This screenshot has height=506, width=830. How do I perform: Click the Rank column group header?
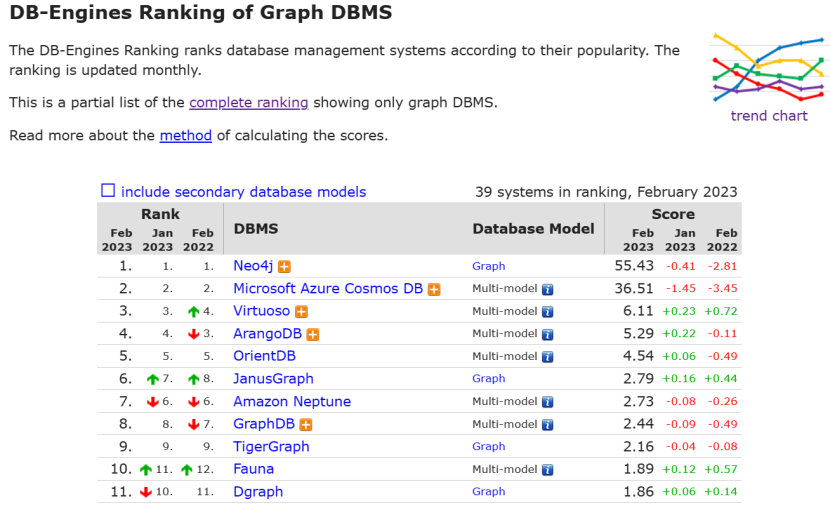(x=160, y=214)
